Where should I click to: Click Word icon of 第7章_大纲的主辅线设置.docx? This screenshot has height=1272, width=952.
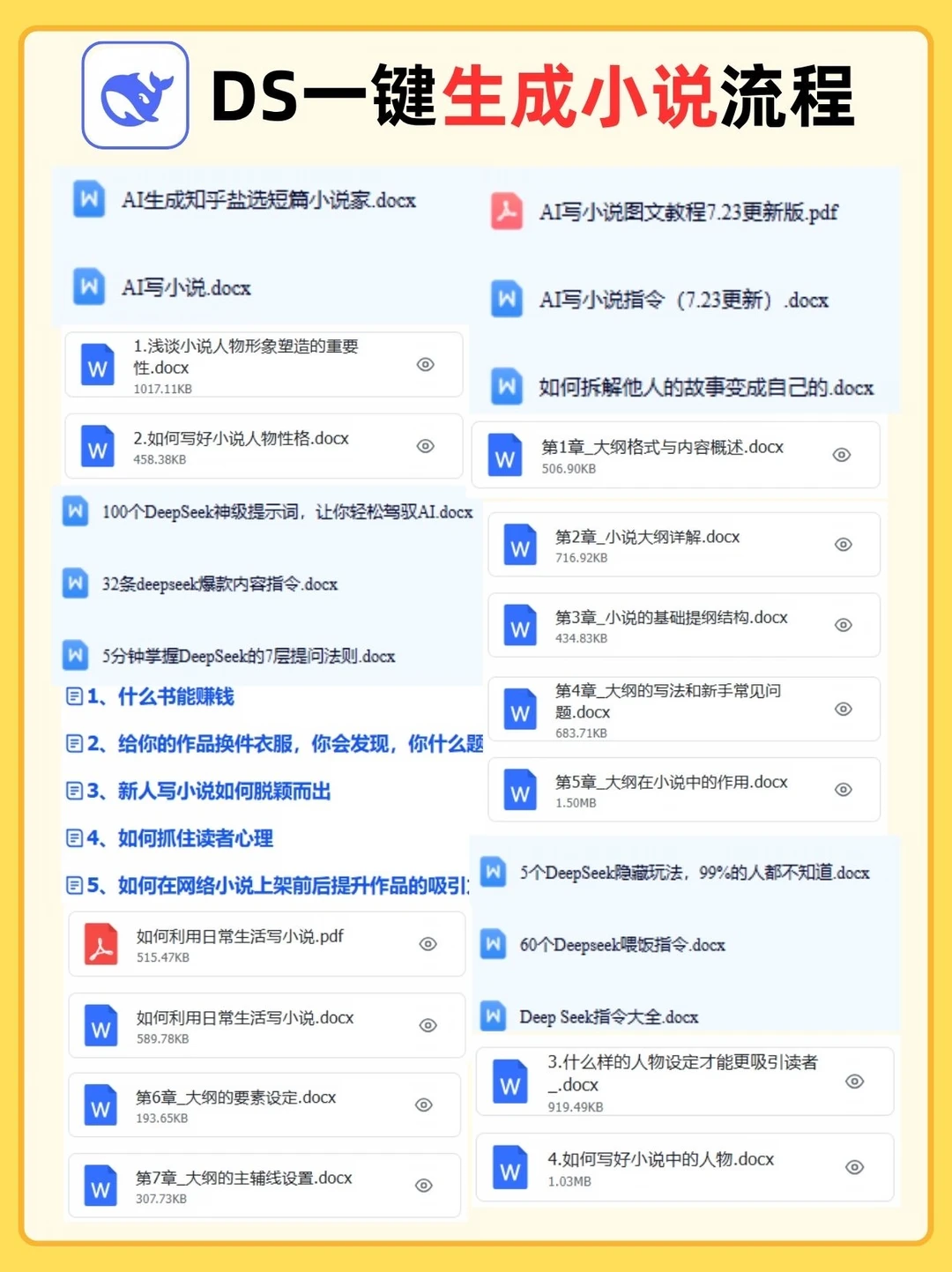pos(100,1186)
